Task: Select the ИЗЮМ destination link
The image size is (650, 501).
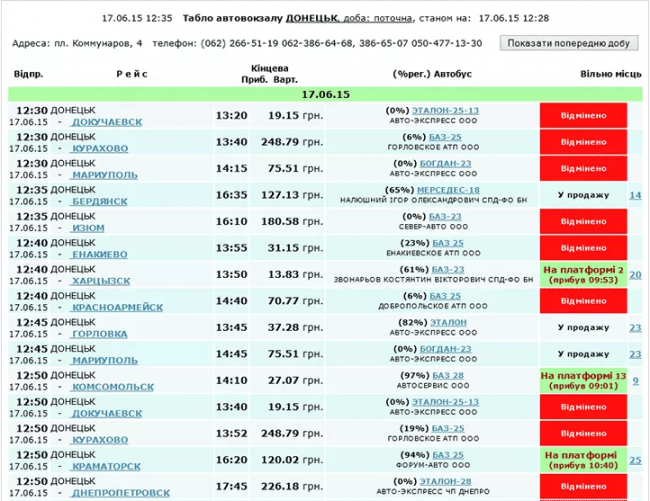Action: pyautogui.click(x=88, y=227)
